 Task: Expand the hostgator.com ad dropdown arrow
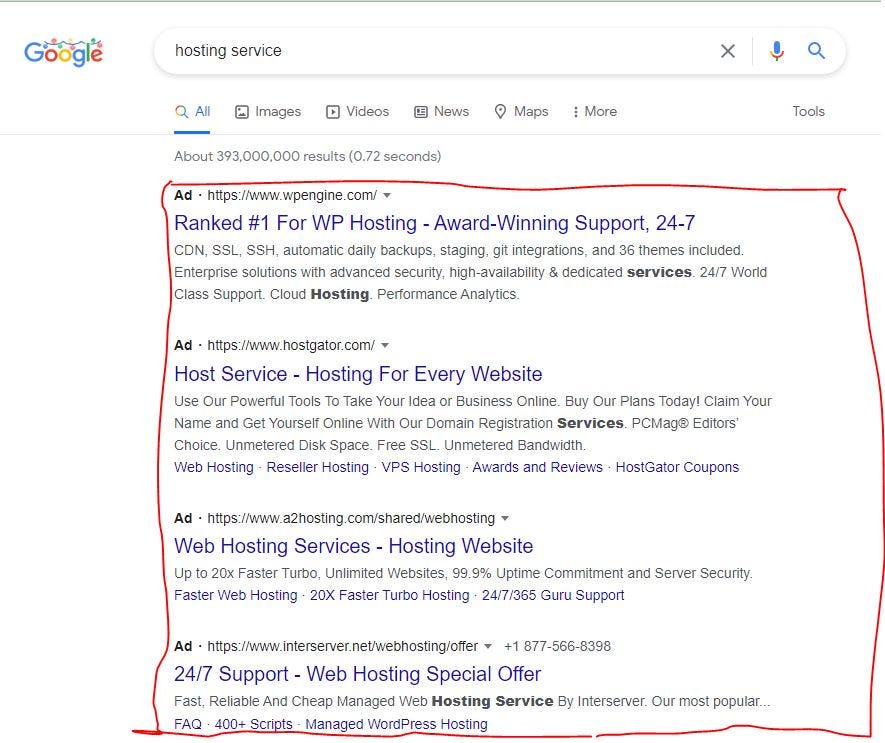tap(385, 346)
